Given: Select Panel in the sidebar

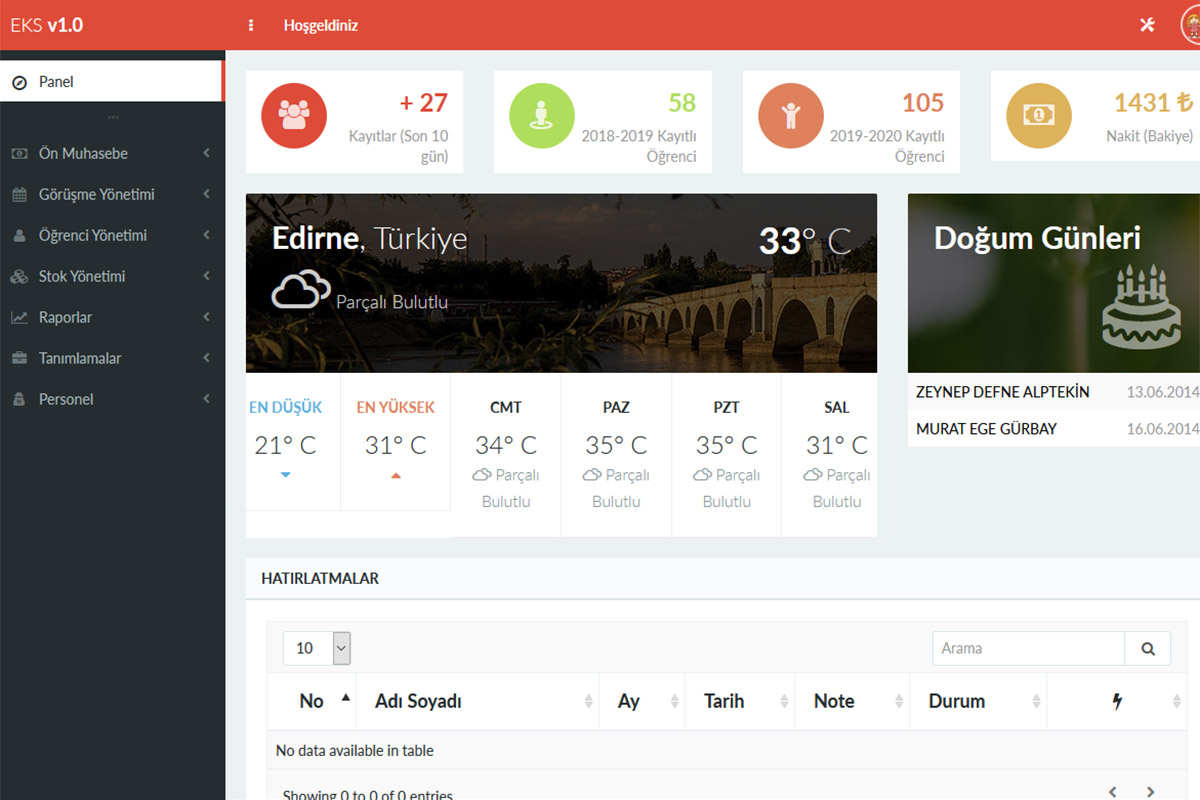Looking at the screenshot, I should [56, 82].
